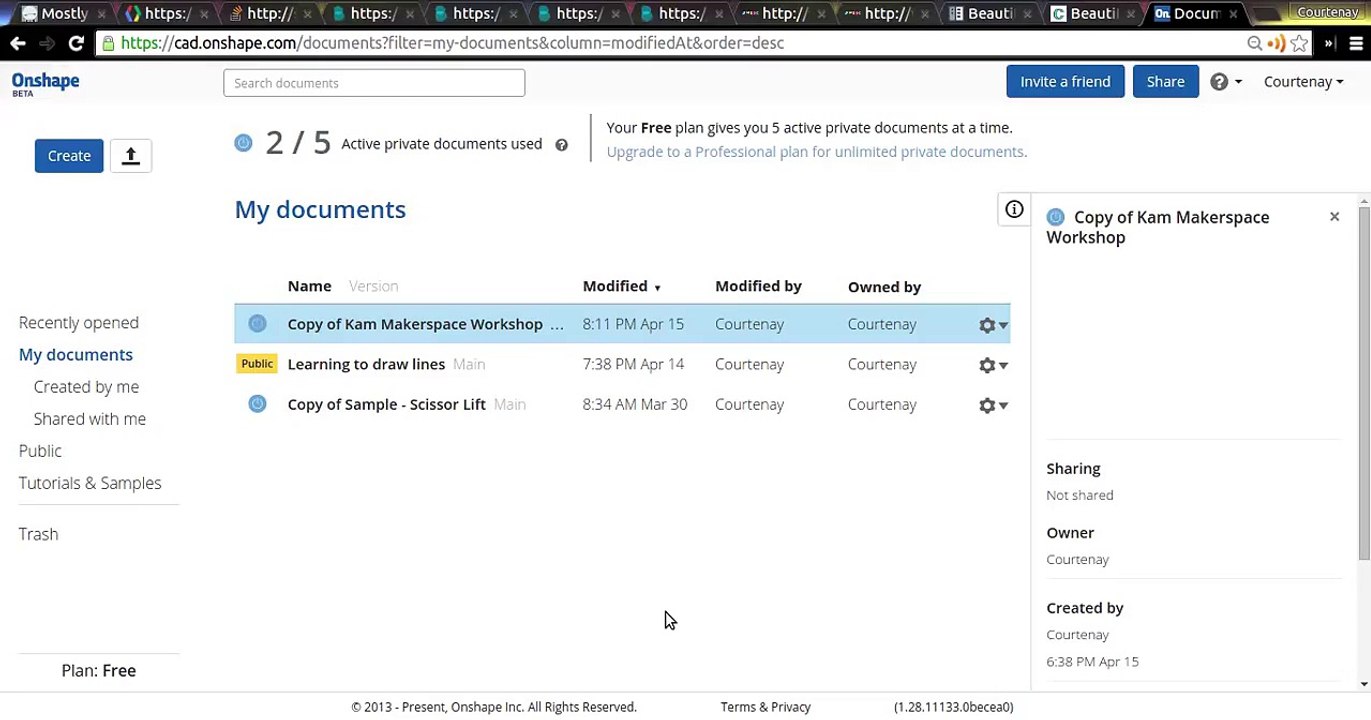Open the Trash section

click(38, 534)
